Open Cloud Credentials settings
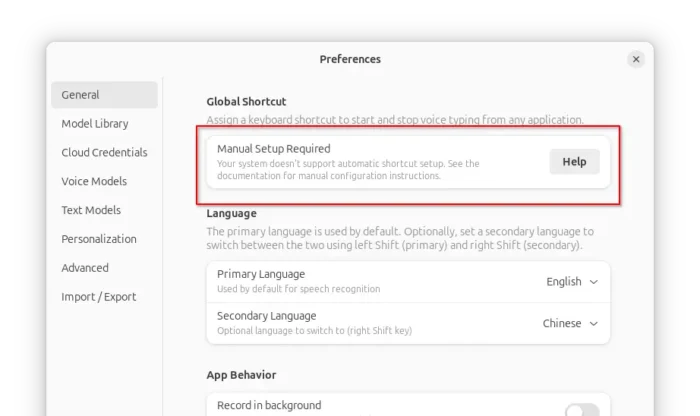This screenshot has width=700, height=416. (x=104, y=153)
